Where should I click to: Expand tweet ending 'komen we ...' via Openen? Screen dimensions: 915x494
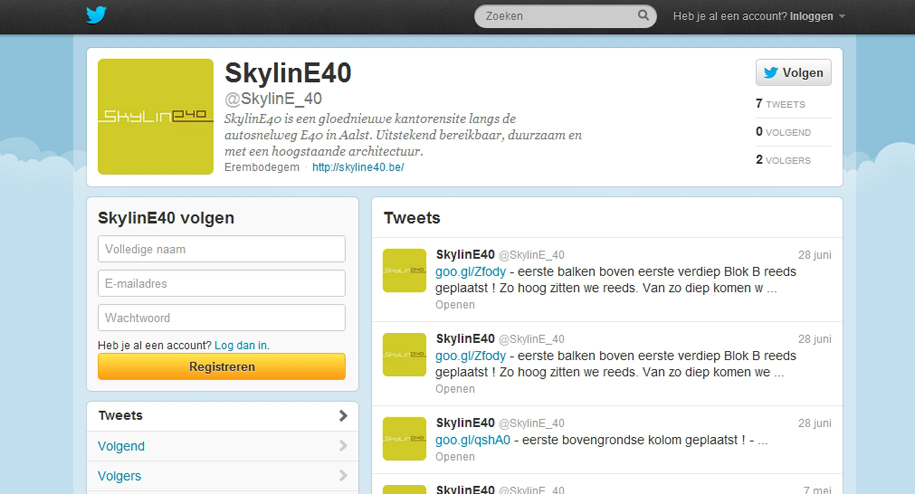tap(455, 388)
